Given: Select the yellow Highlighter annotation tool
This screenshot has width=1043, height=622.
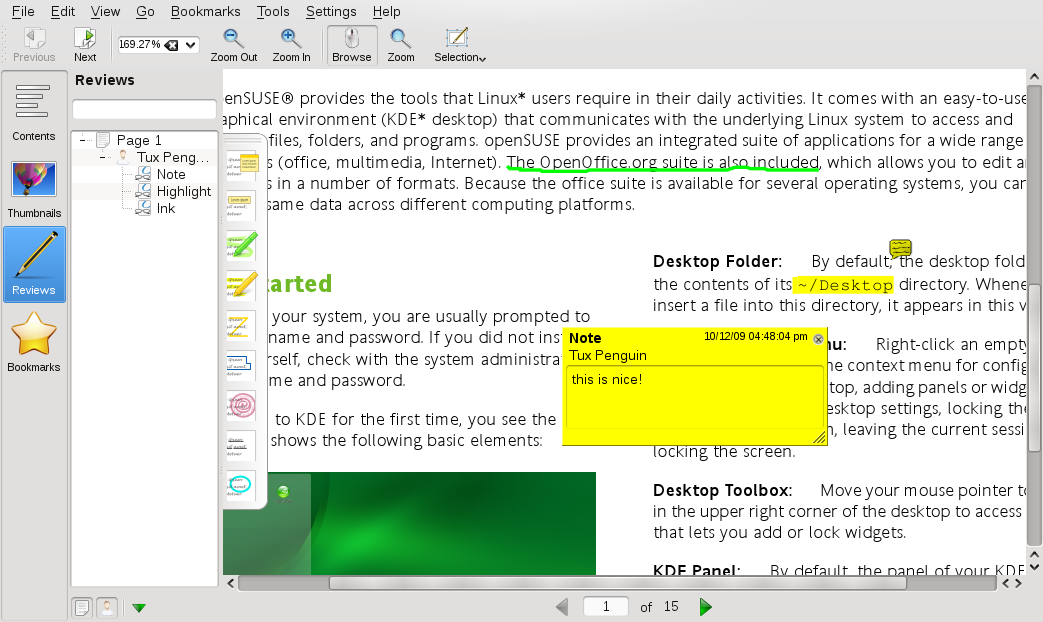Looking at the screenshot, I should [x=242, y=285].
